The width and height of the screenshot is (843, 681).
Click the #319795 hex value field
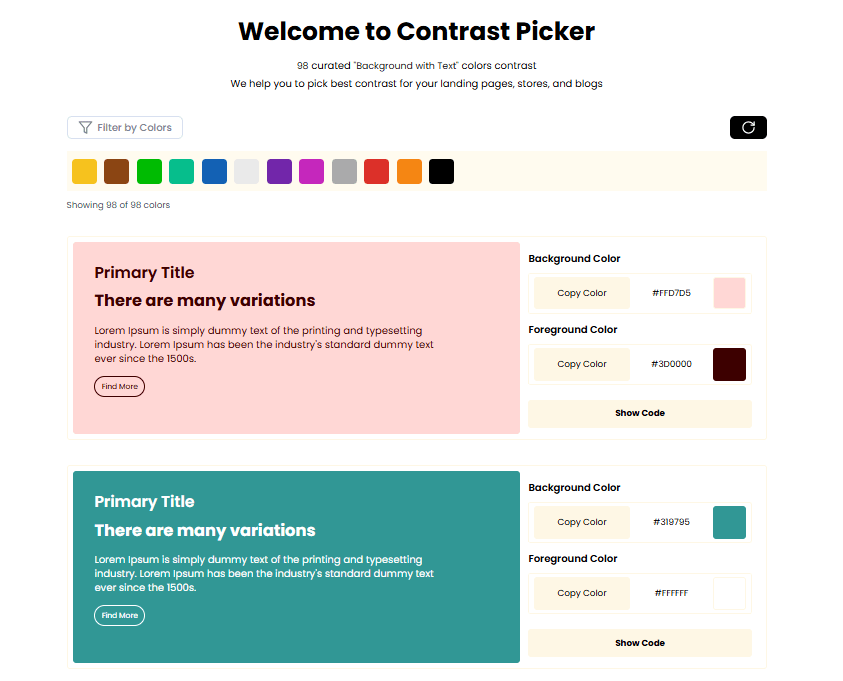672,521
